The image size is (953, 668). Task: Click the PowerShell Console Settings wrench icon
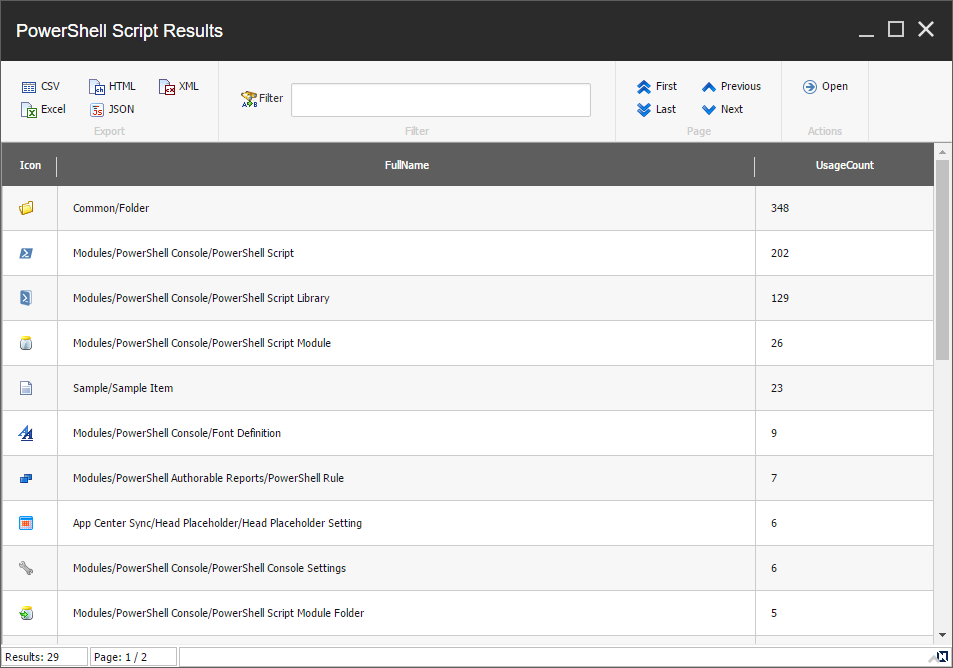coord(26,568)
